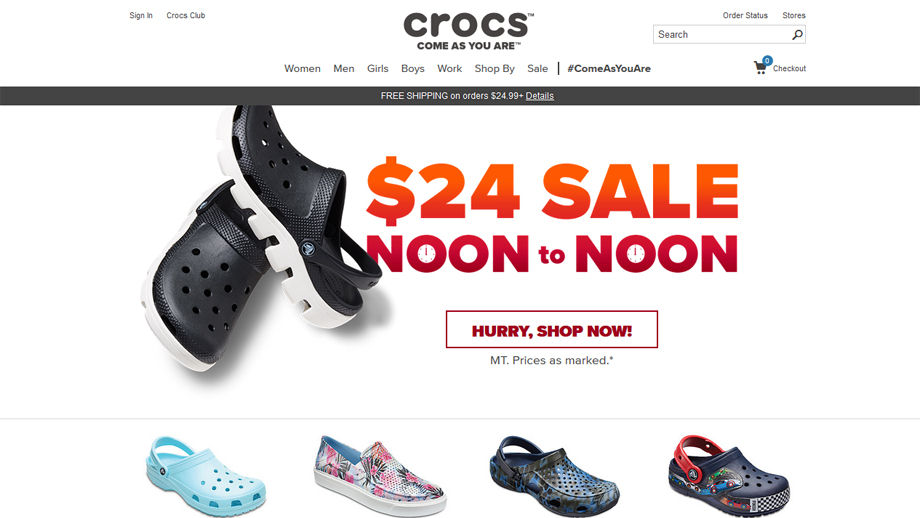Open the Women menu
The height and width of the screenshot is (518, 920).
click(302, 69)
